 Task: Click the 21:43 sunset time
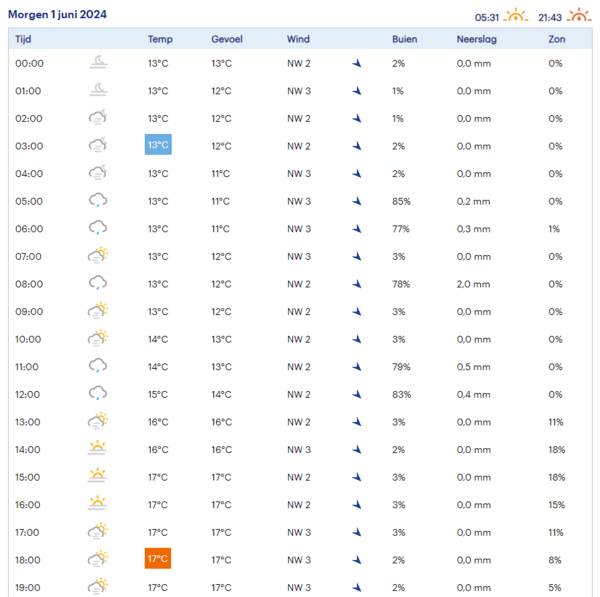click(x=550, y=18)
